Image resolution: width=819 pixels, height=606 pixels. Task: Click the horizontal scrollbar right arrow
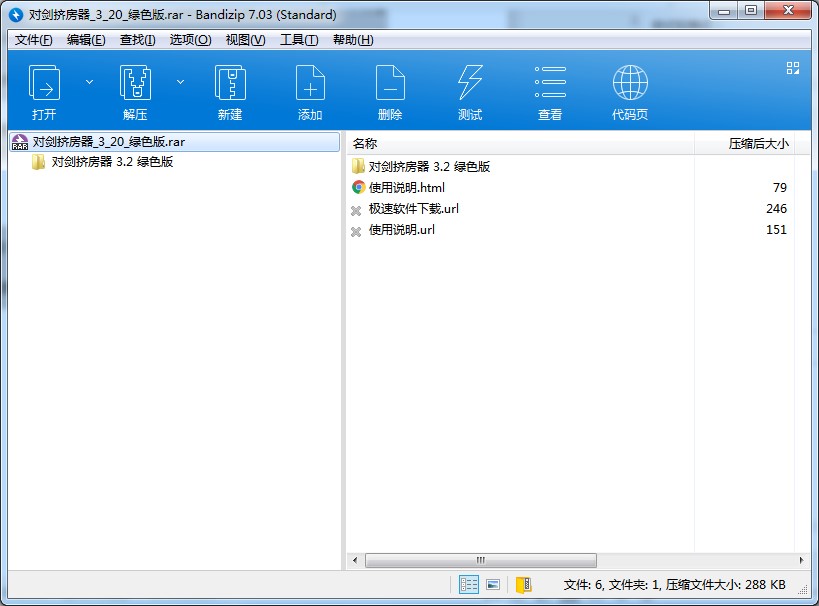pyautogui.click(x=801, y=561)
